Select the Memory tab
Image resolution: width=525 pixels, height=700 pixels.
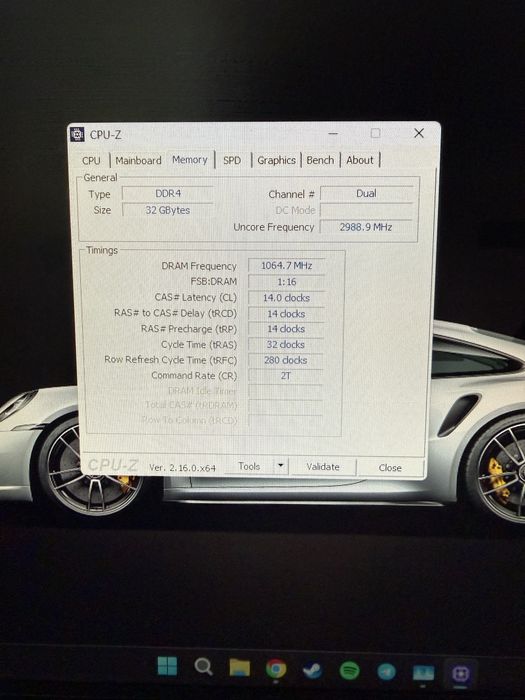click(x=190, y=159)
